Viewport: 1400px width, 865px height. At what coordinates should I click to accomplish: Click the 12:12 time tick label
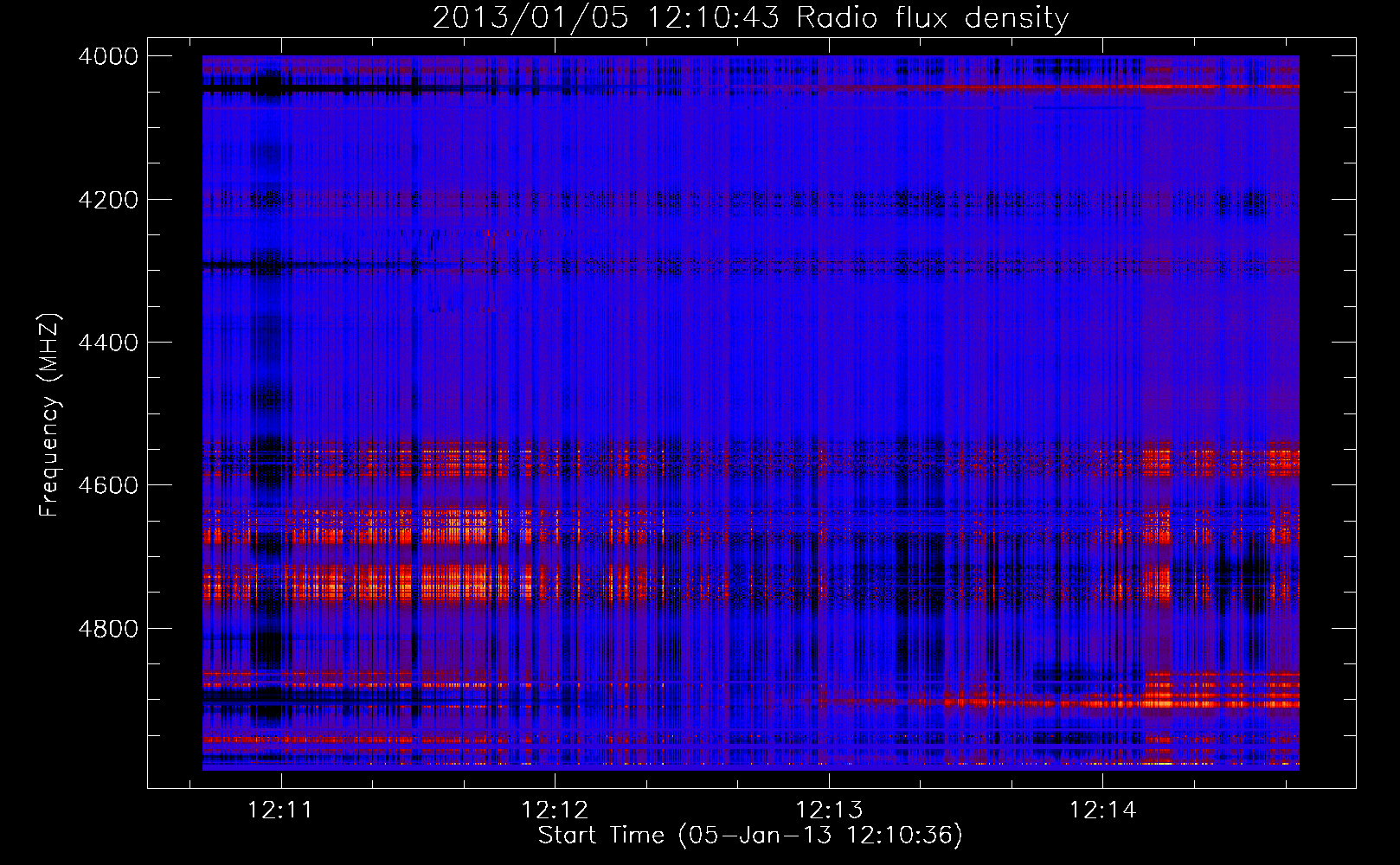click(x=555, y=811)
